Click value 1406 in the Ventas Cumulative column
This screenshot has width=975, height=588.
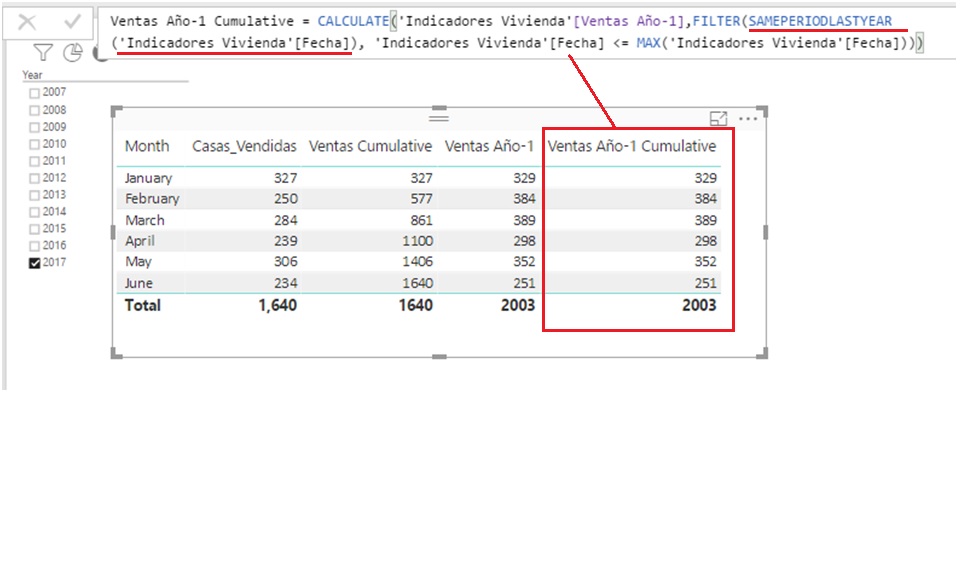coord(417,262)
